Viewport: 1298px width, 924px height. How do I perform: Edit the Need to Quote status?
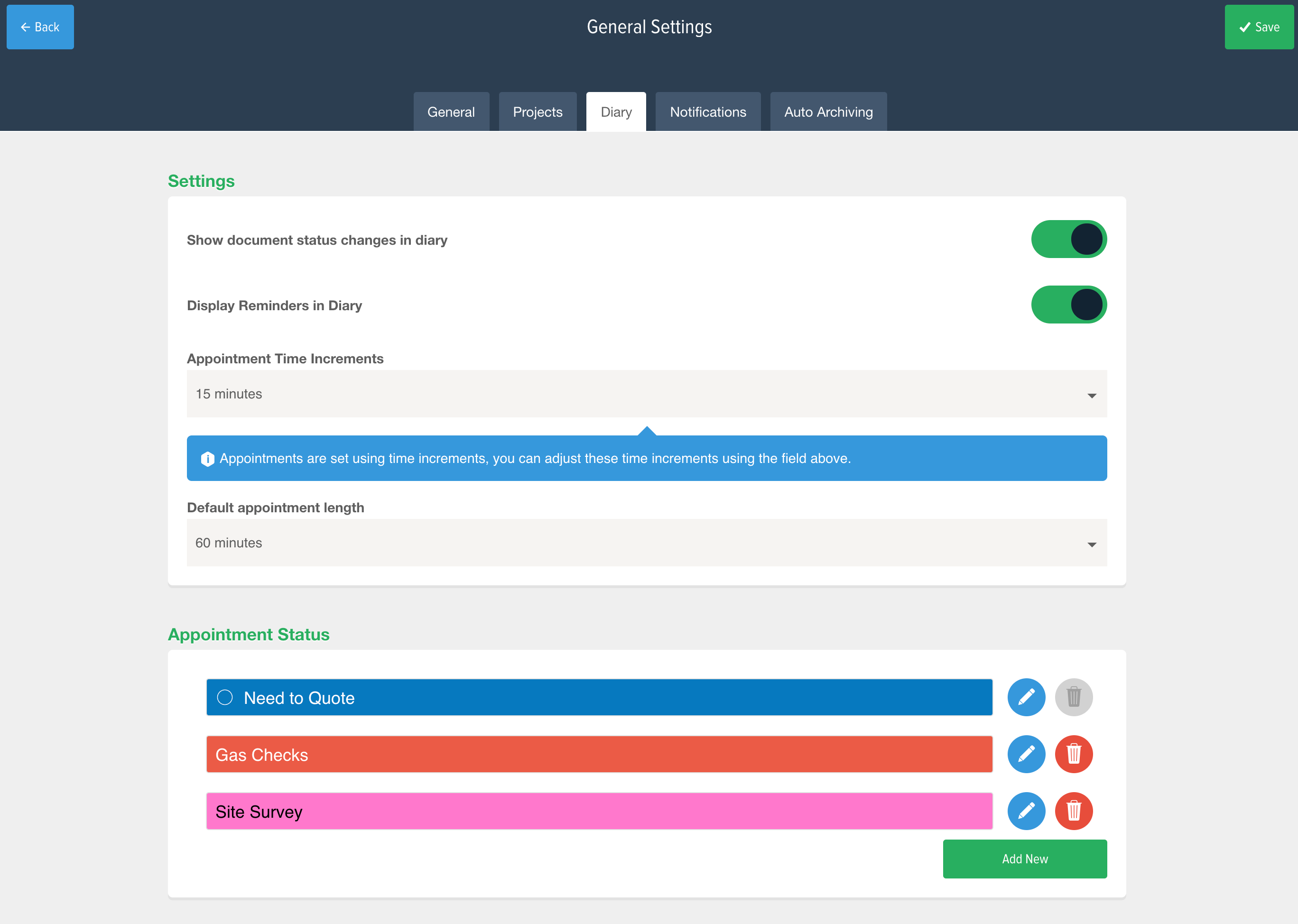(x=1027, y=697)
